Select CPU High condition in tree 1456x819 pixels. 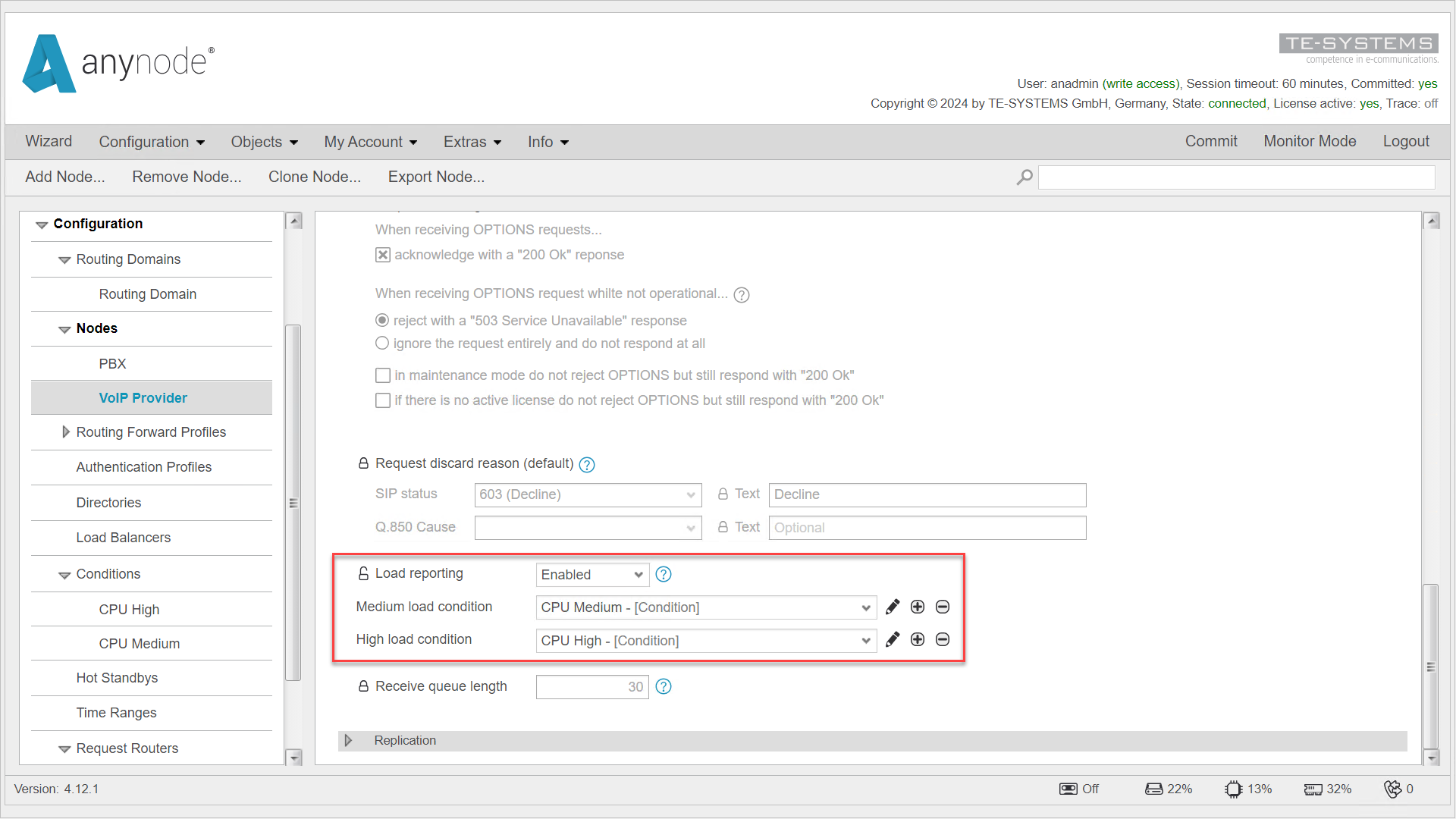pos(129,609)
